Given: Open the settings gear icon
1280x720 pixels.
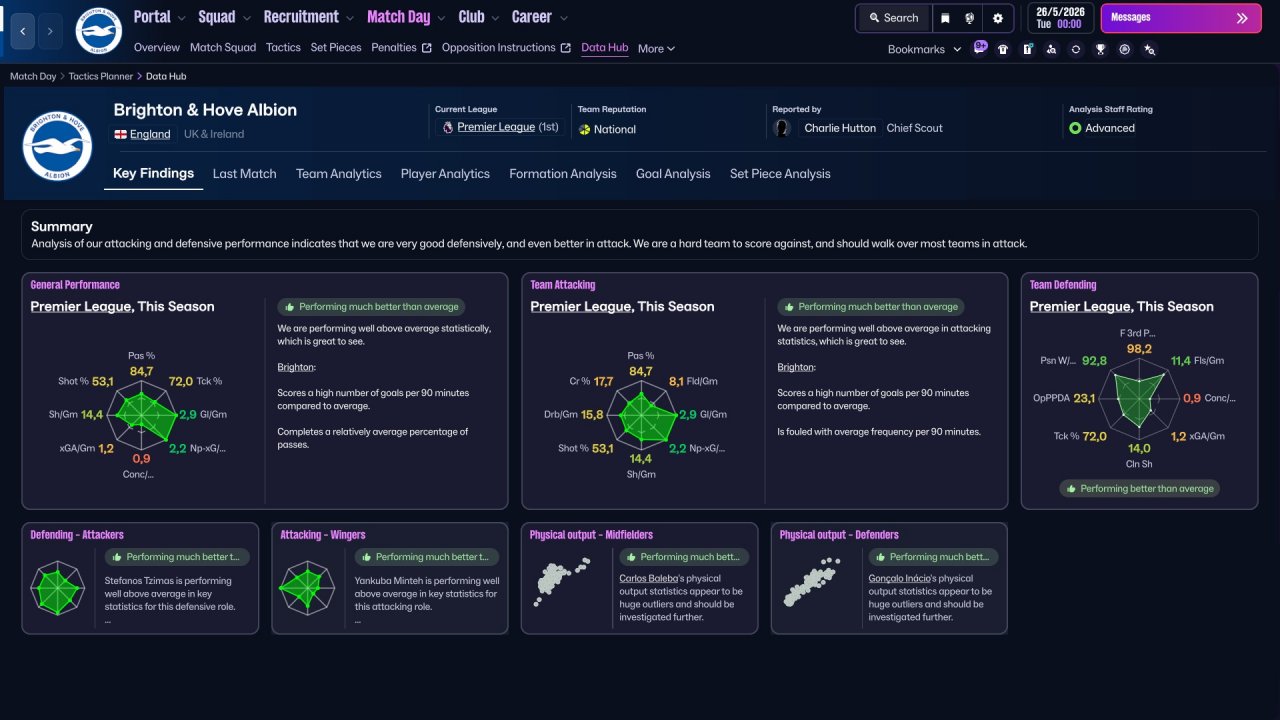Looking at the screenshot, I should [x=998, y=18].
